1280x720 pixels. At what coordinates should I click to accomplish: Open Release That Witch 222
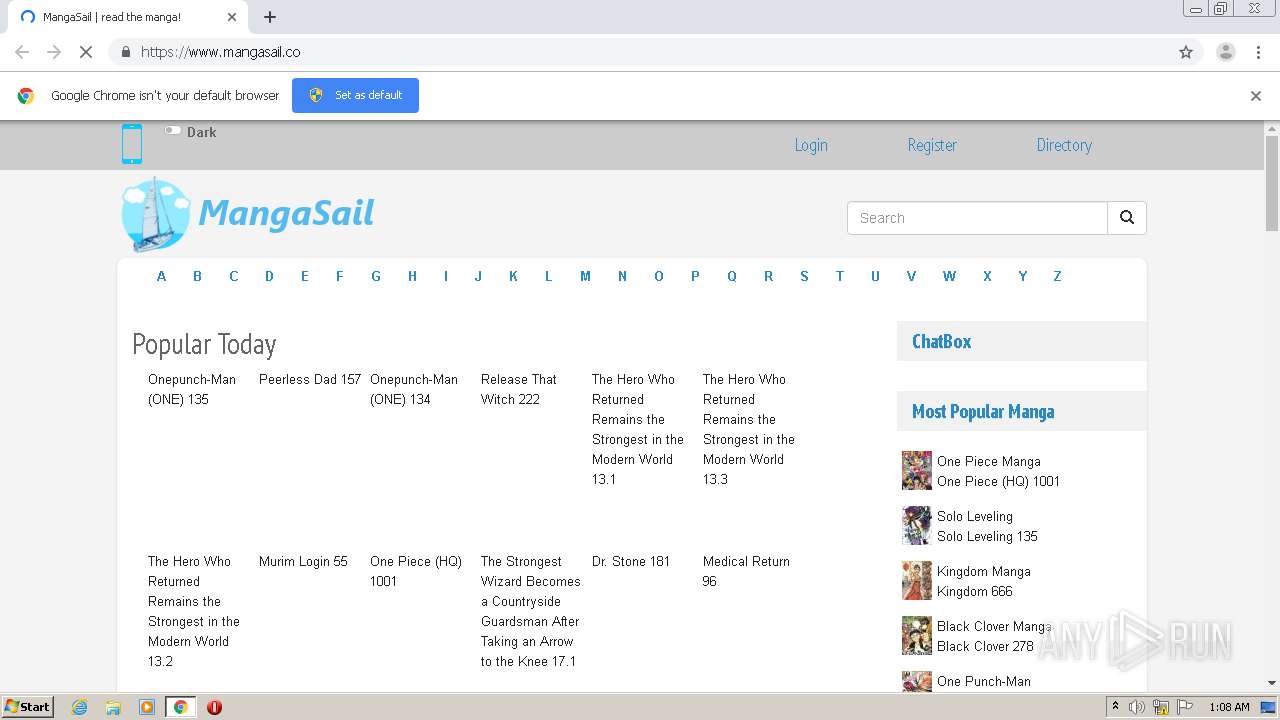519,389
